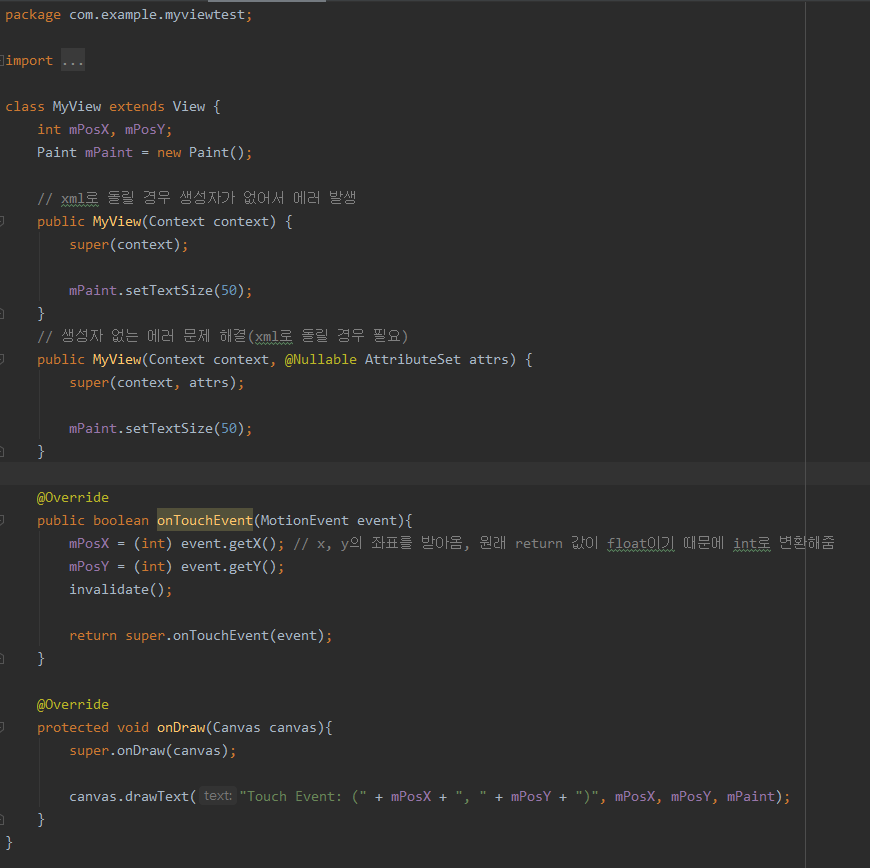This screenshot has height=868, width=870.
Task: Click "AttributeSet attrs" parameter
Action: (437, 360)
